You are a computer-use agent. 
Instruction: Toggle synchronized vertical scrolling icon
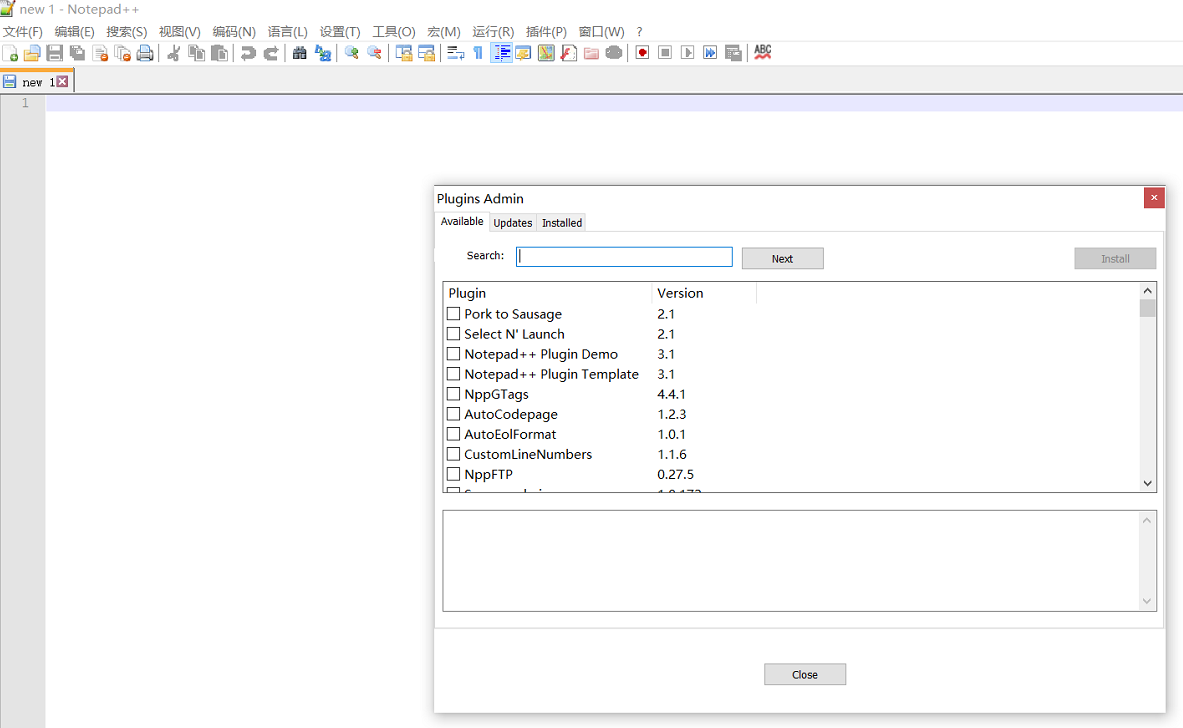pyautogui.click(x=404, y=53)
